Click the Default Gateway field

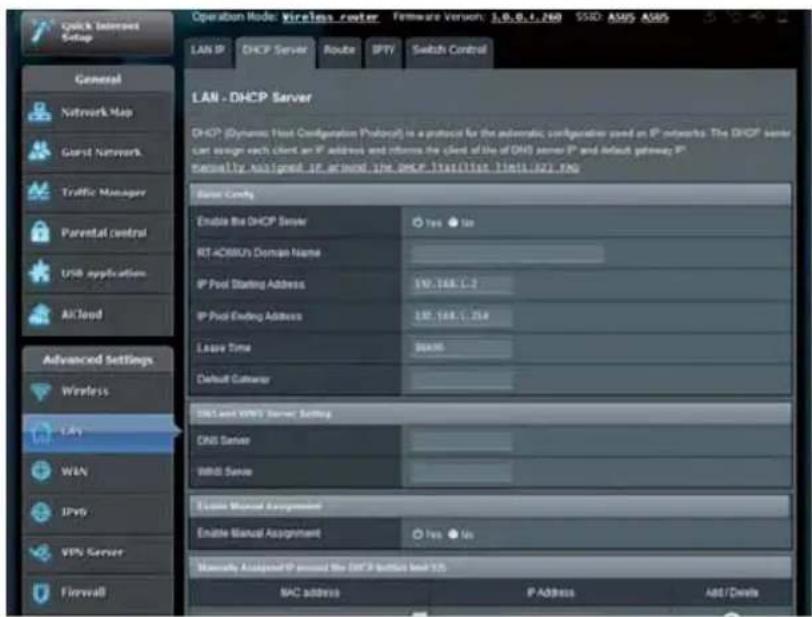click(461, 380)
